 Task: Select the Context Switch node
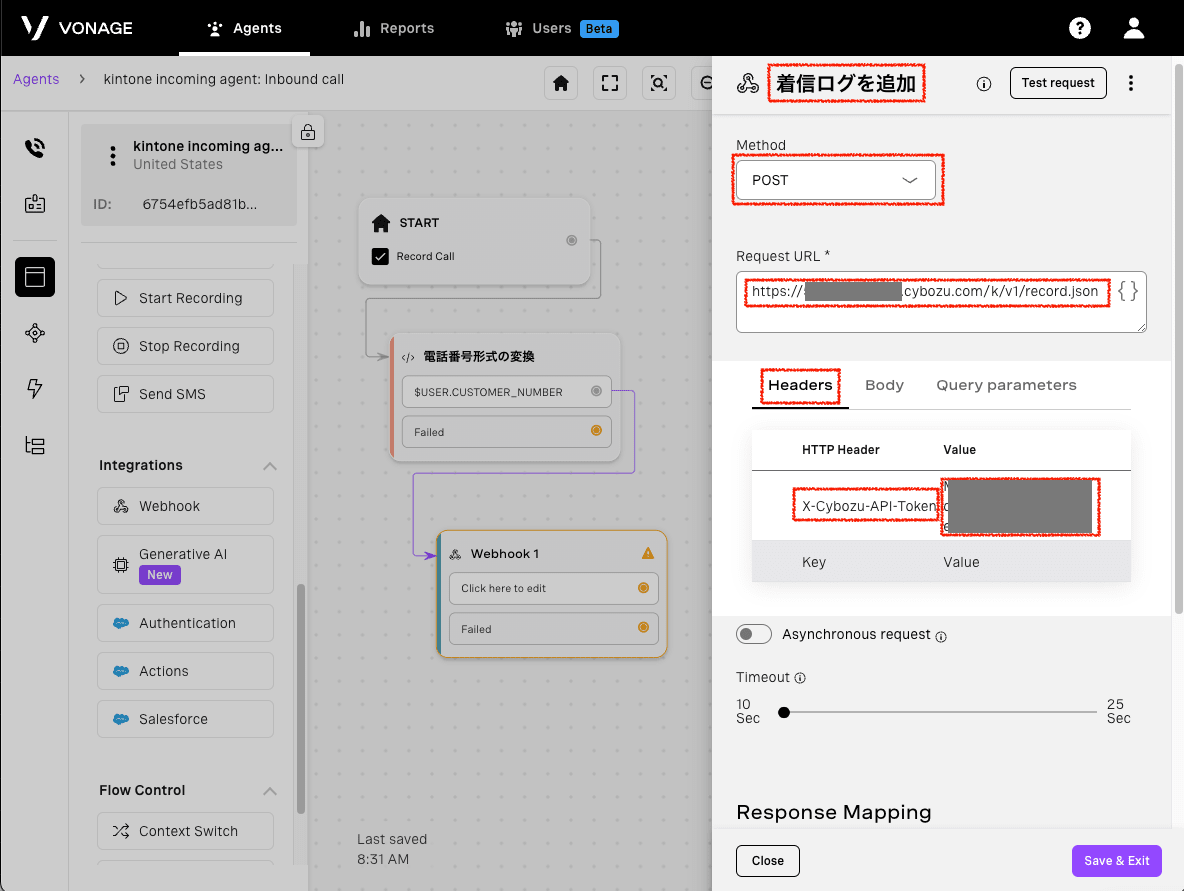[185, 831]
